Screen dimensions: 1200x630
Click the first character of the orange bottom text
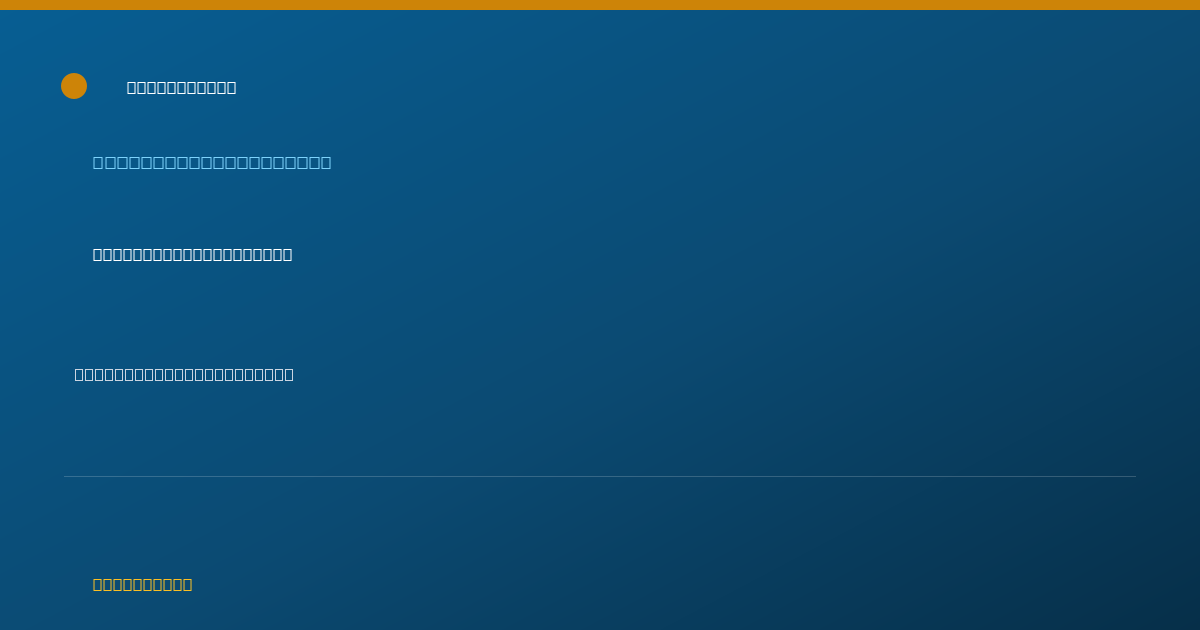coord(98,585)
